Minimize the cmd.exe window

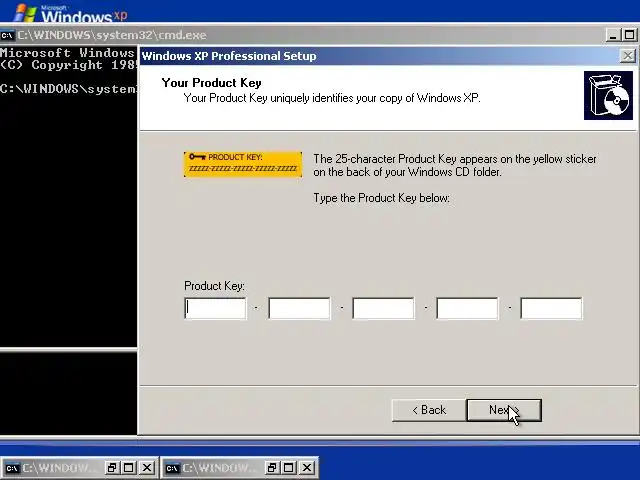(x=612, y=35)
